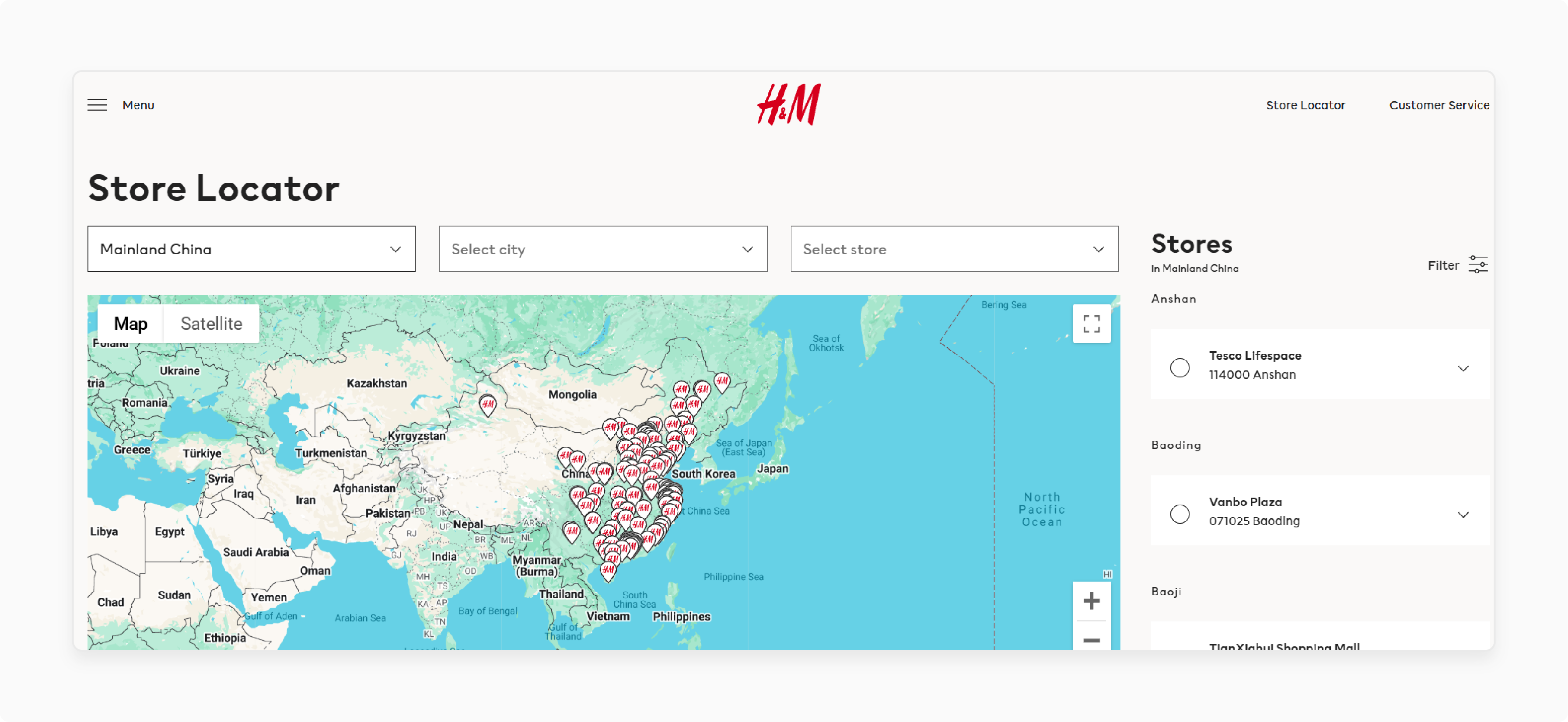Select the Tesco Lifespace radio button

click(1179, 368)
